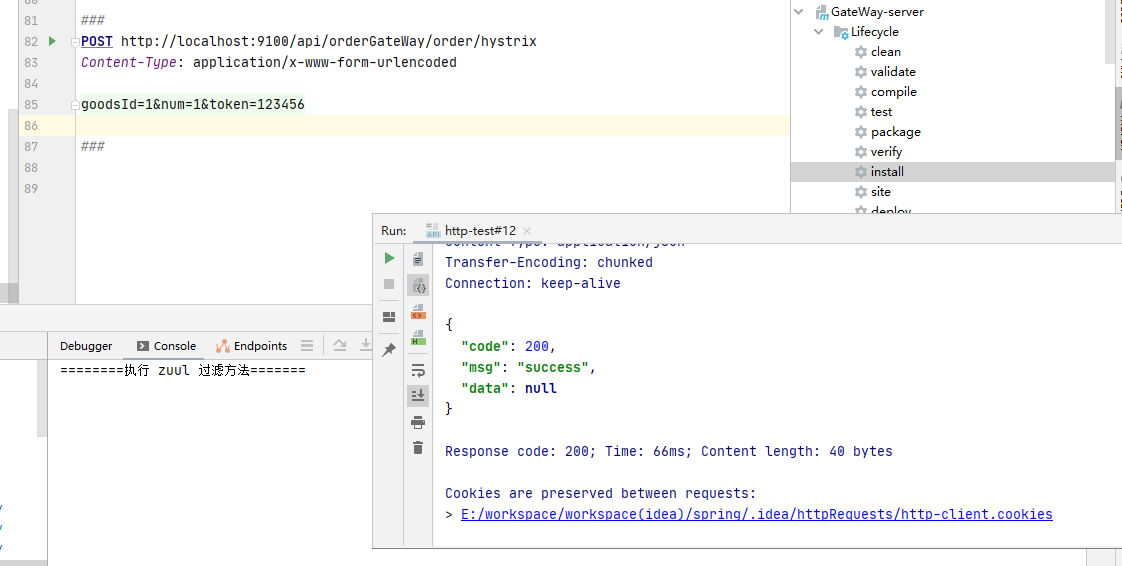Toggle scroll to end in Run output

418,396
